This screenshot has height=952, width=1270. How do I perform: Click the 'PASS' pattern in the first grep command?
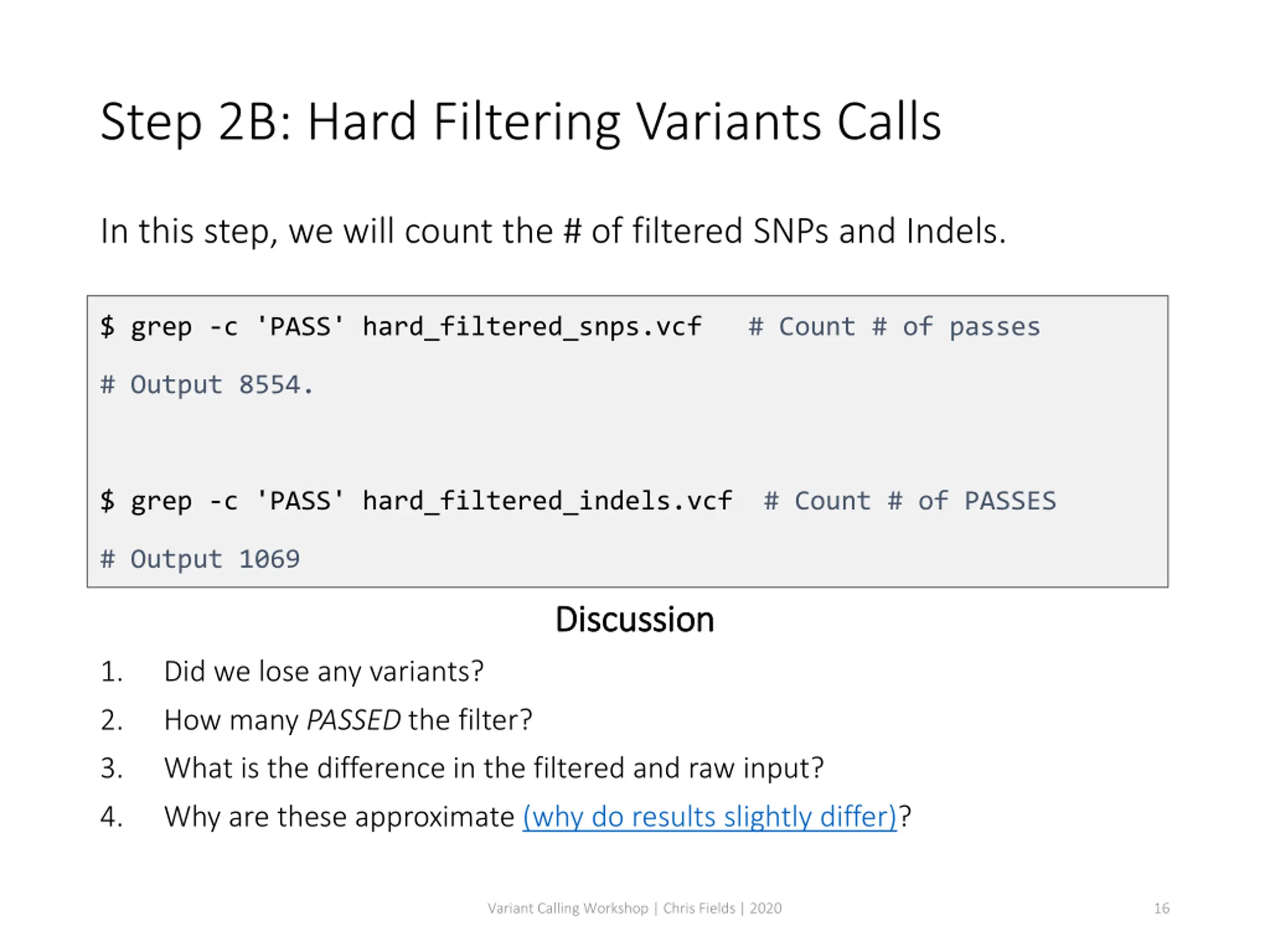tap(300, 326)
